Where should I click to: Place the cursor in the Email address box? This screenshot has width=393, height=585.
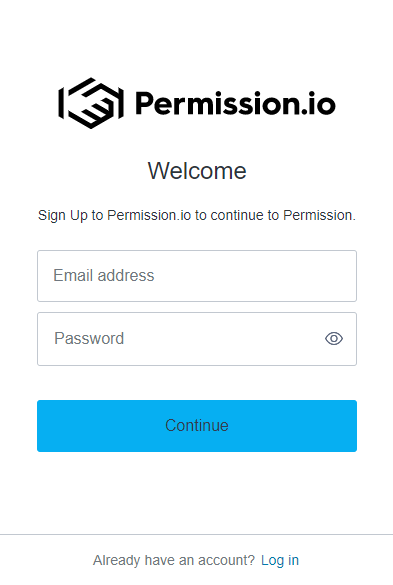[197, 276]
